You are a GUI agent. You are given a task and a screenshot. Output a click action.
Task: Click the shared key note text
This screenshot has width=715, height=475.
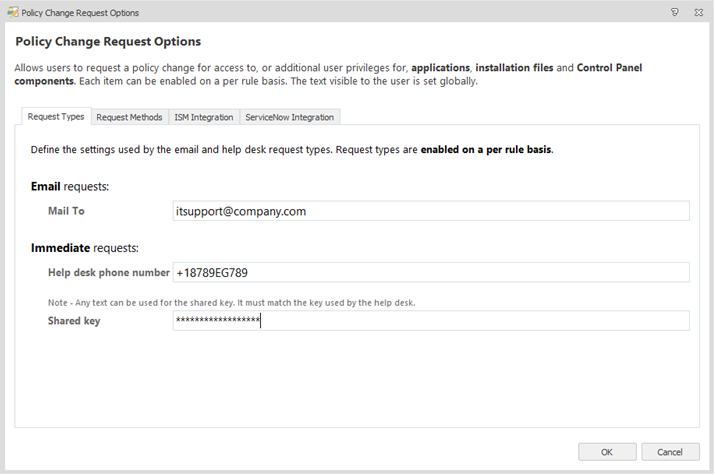click(230, 302)
